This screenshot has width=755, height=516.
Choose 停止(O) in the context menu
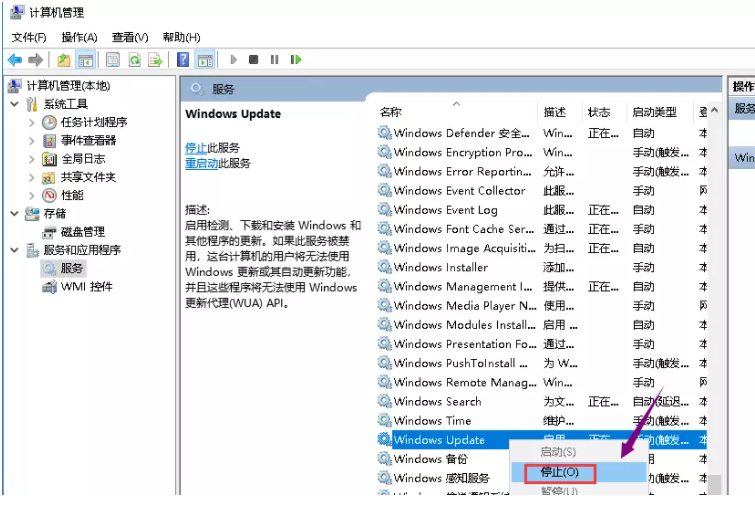coord(559,472)
